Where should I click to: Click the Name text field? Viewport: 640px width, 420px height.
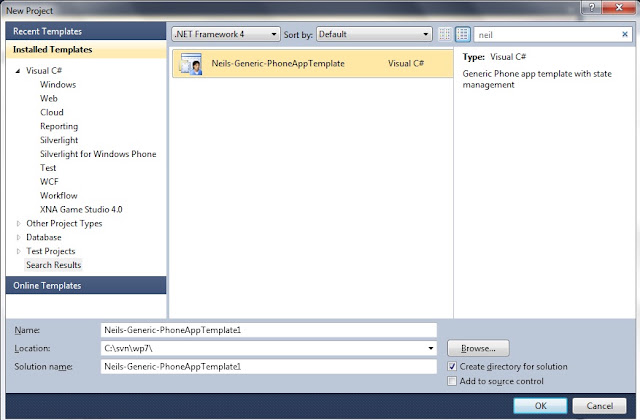269,330
